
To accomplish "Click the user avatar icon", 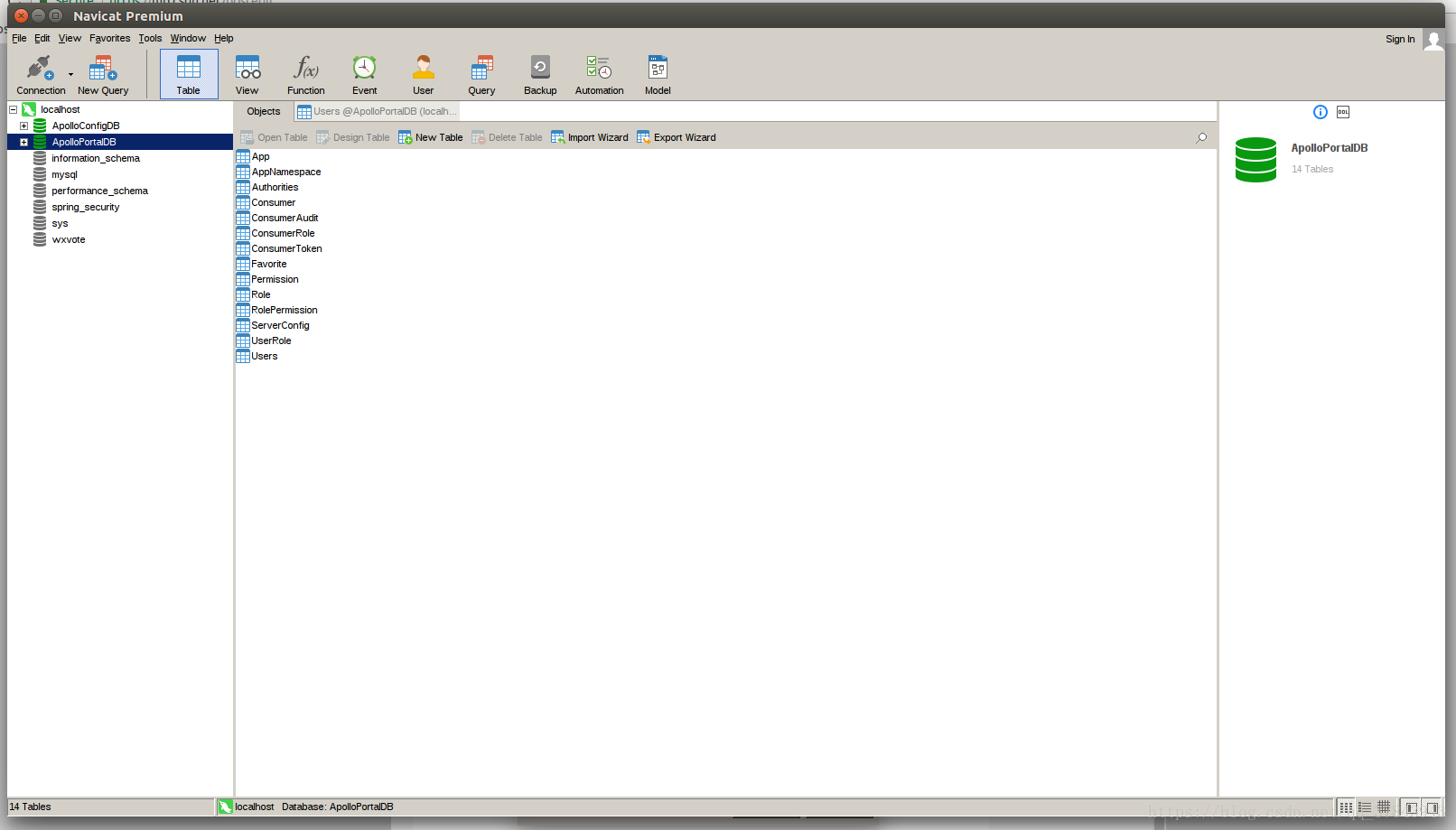I will click(1433, 39).
